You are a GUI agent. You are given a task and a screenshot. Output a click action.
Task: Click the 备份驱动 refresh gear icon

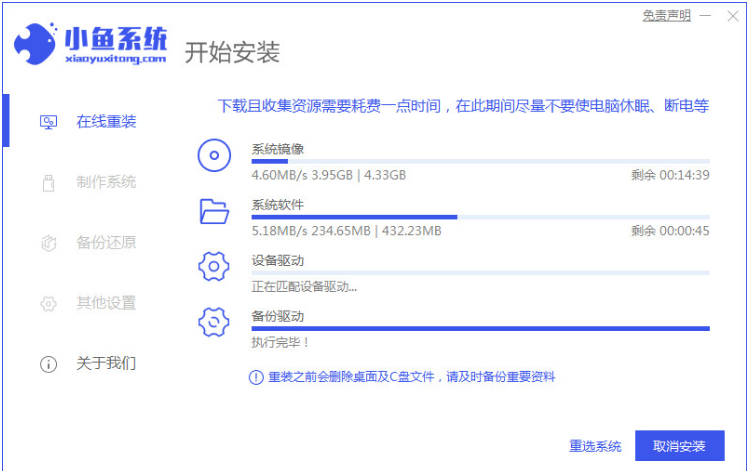[x=213, y=322]
